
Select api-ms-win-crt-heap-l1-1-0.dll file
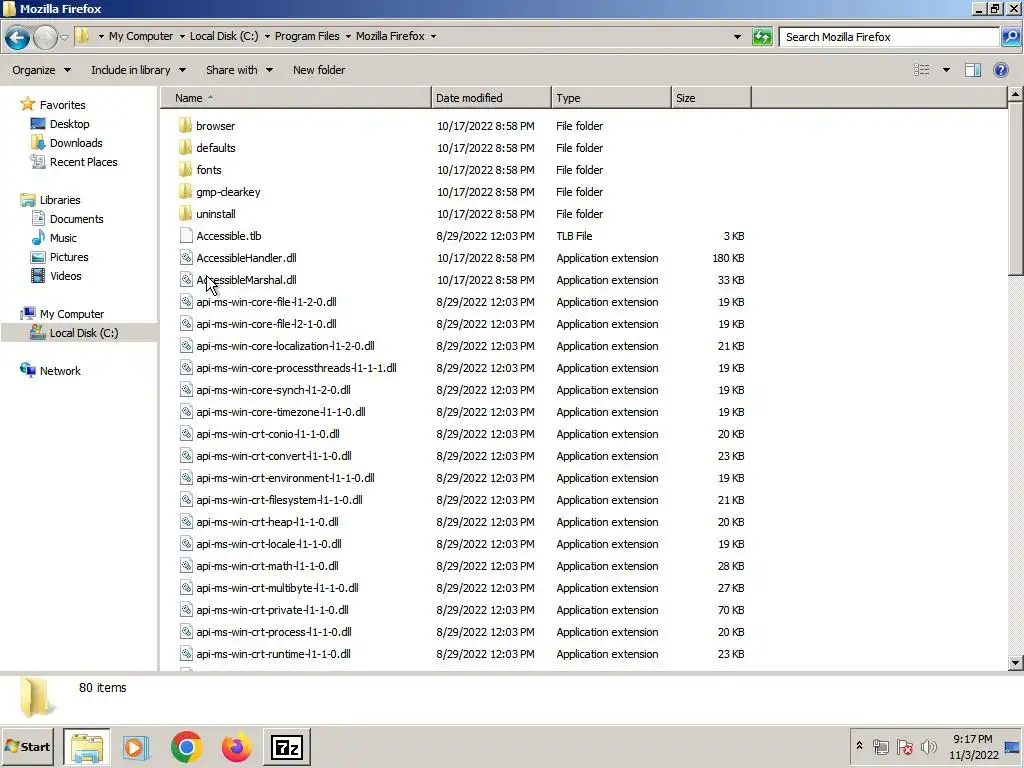(x=267, y=522)
